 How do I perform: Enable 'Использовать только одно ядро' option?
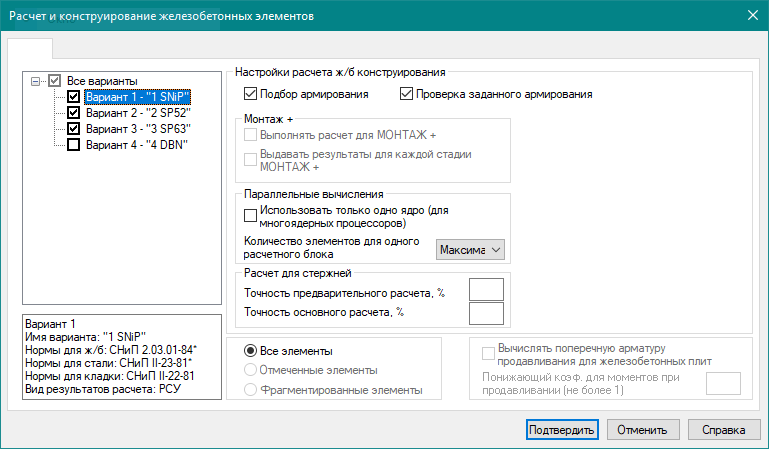pos(250,213)
